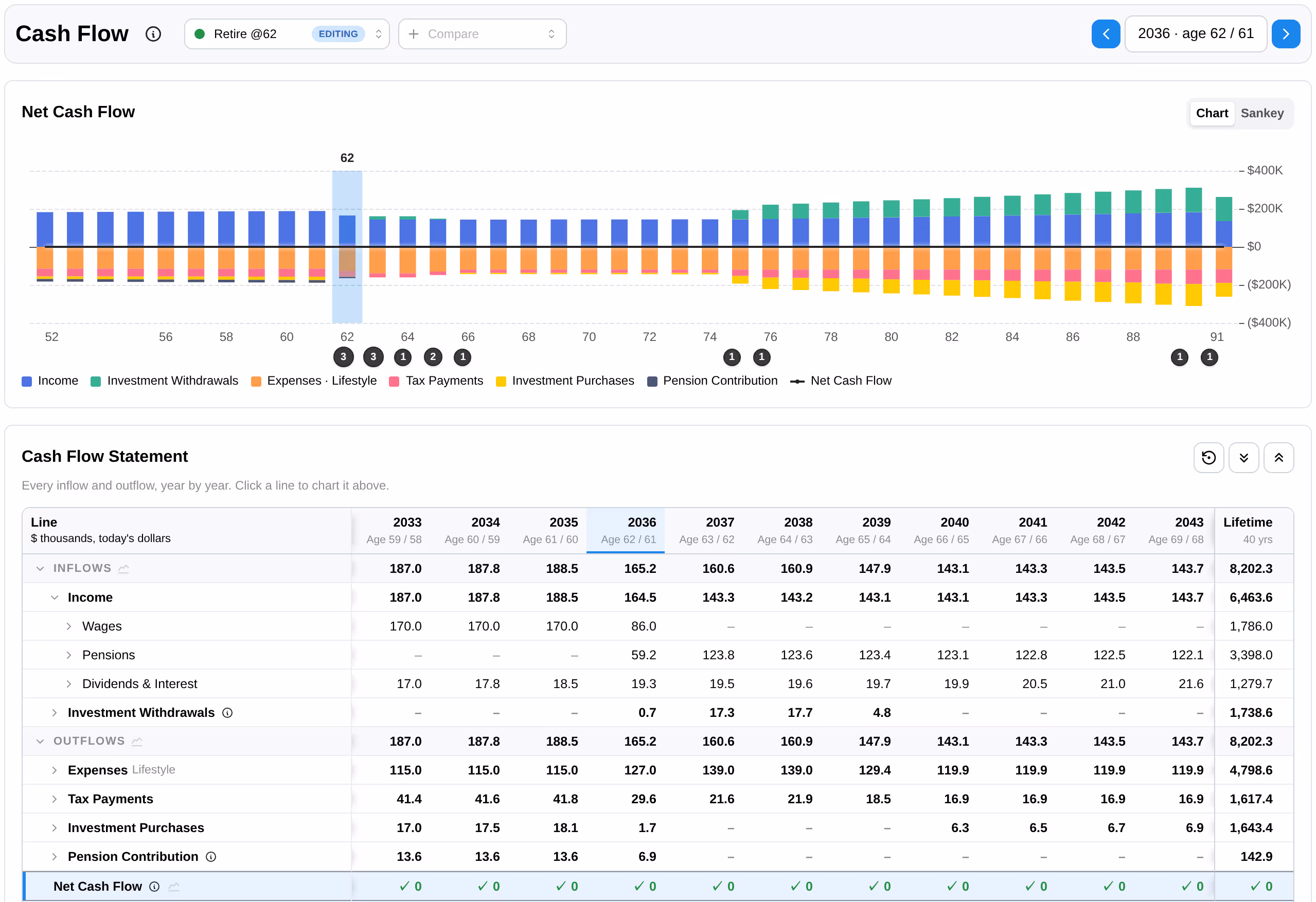The height and width of the screenshot is (902, 1316).
Task: Toggle the Net Cash Flow legend line
Action: click(841, 381)
